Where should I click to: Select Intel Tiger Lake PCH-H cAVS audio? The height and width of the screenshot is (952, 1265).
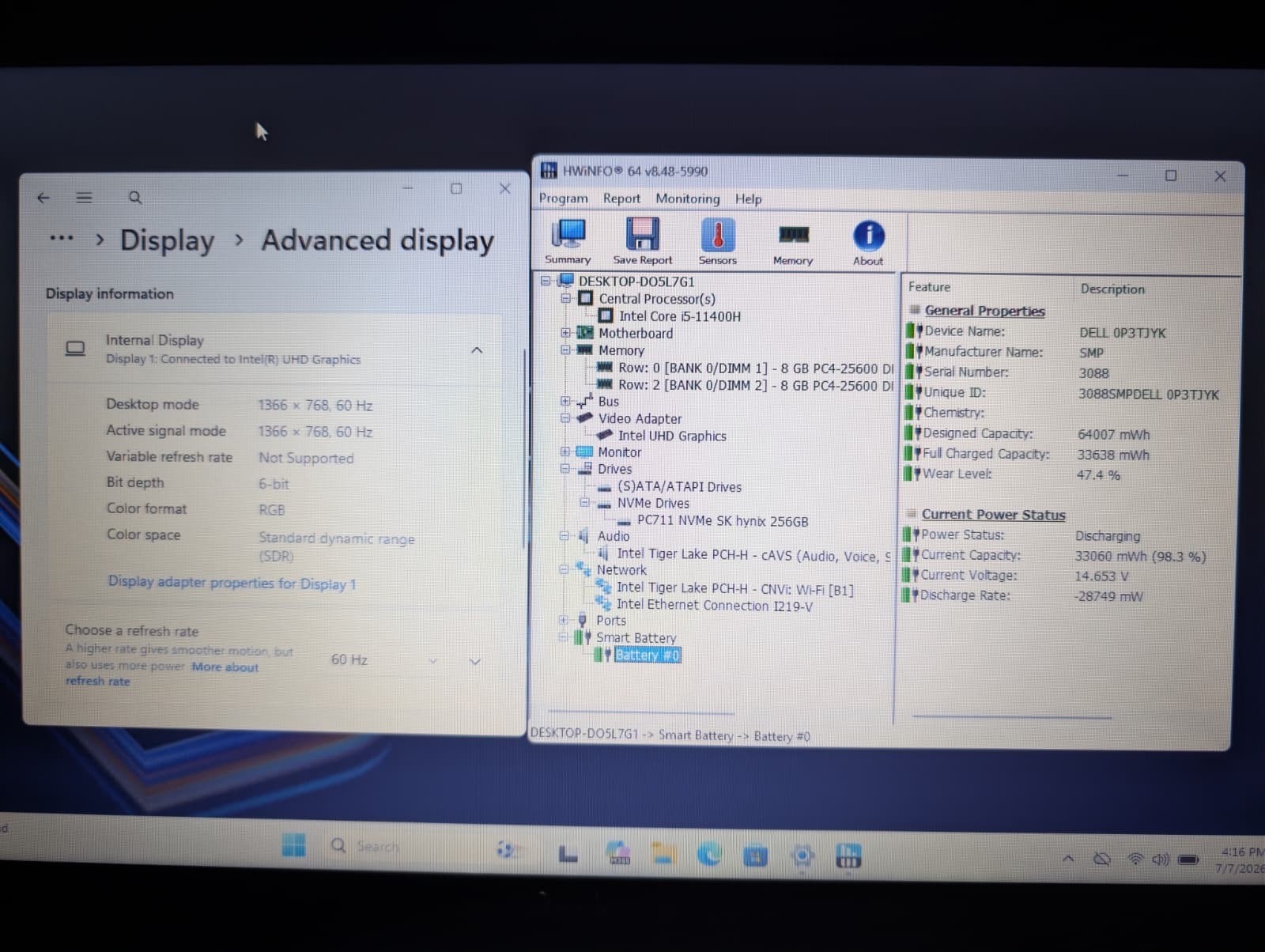tap(753, 555)
